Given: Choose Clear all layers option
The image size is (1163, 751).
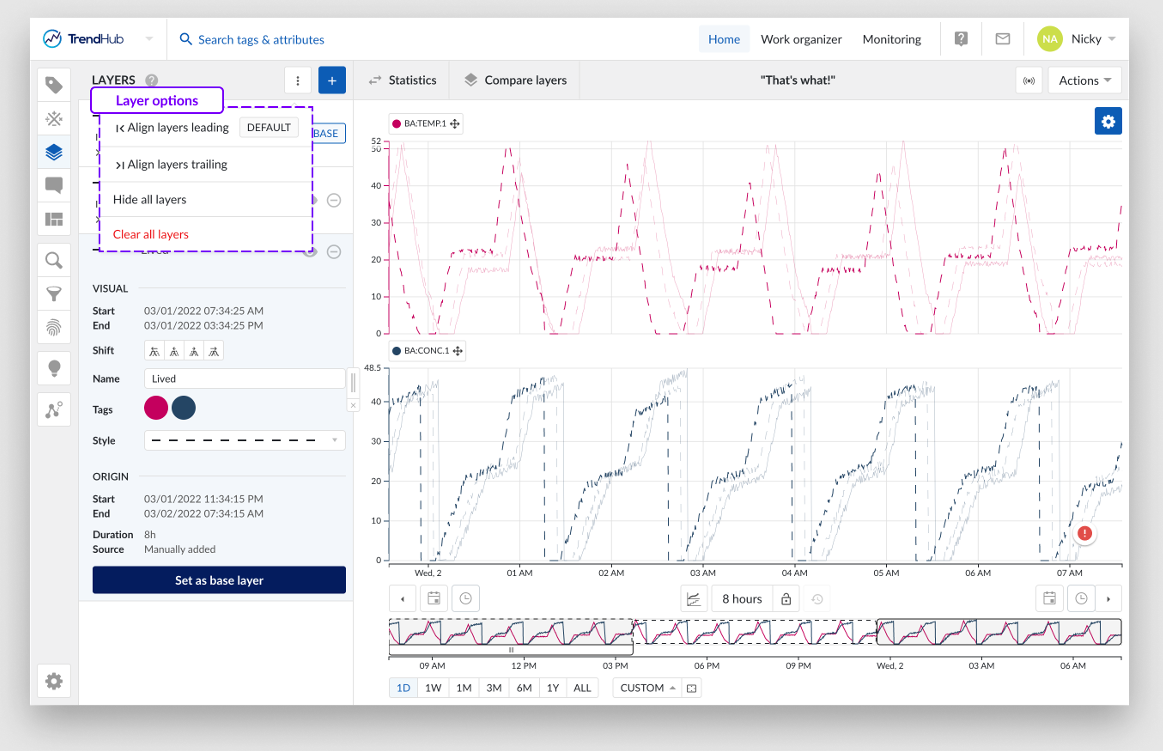Looking at the screenshot, I should tap(151, 234).
